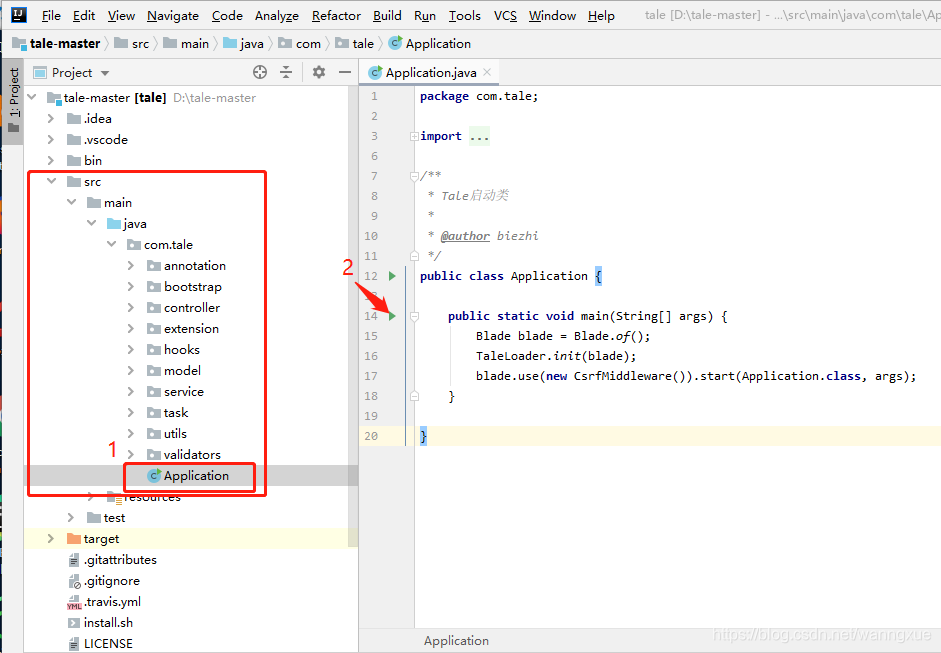Close the Application.java editor tab
This screenshot has height=653, width=941.
click(x=487, y=72)
